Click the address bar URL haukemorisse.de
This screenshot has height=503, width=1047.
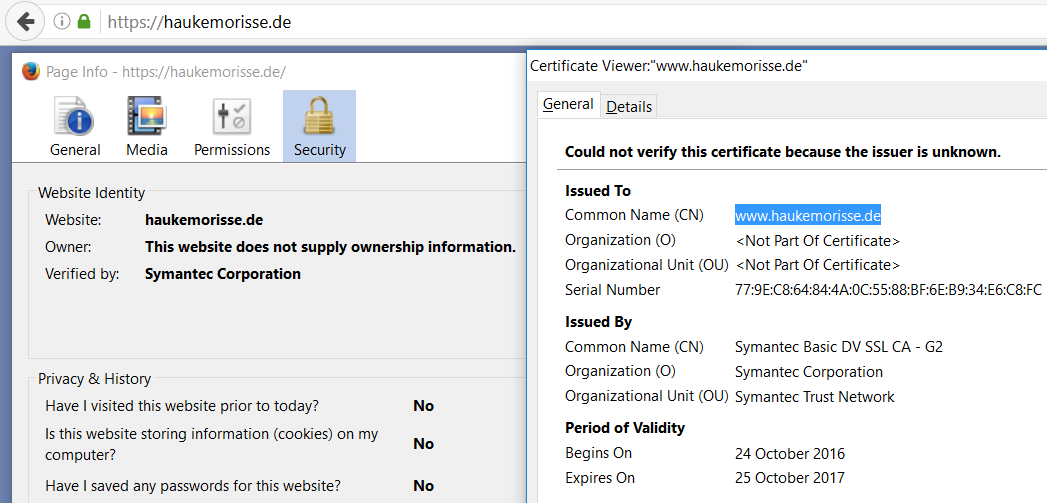(199, 21)
